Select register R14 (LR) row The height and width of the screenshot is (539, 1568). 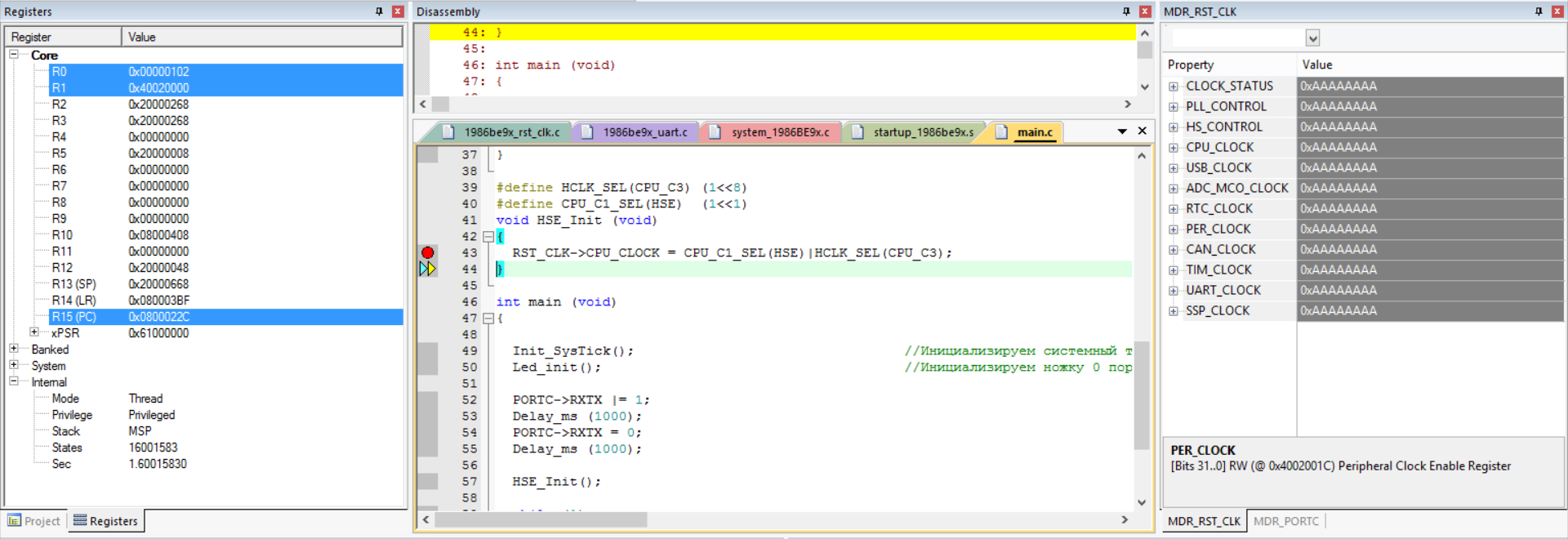click(225, 301)
